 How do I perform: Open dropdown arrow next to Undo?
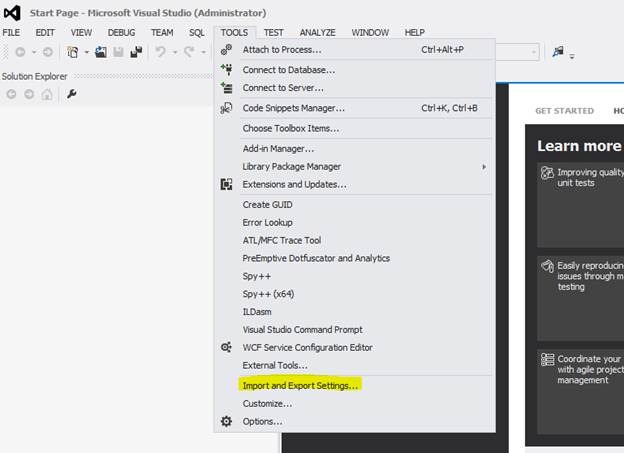pos(175,52)
